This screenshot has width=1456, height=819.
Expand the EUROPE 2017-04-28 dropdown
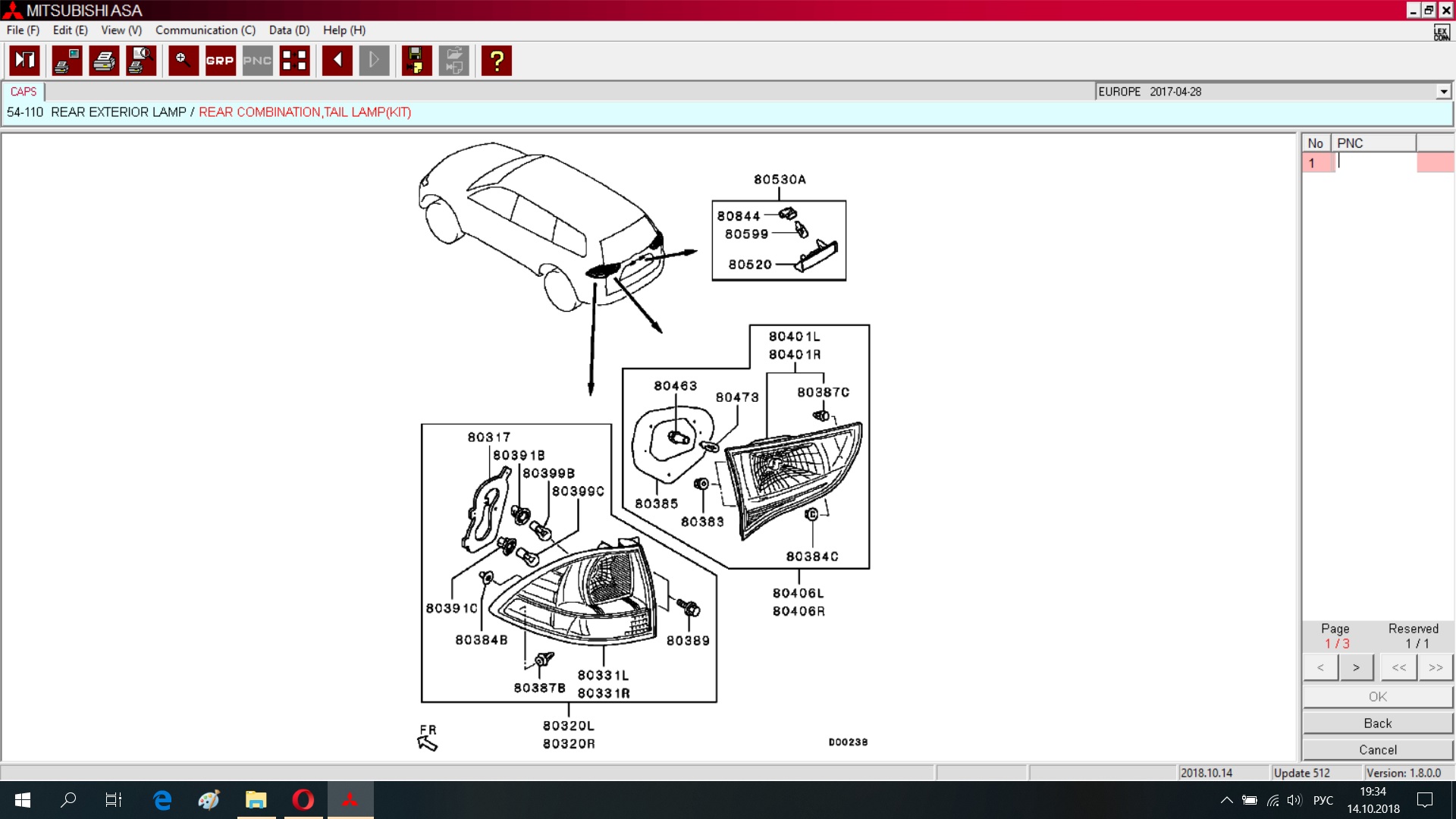[x=1443, y=92]
